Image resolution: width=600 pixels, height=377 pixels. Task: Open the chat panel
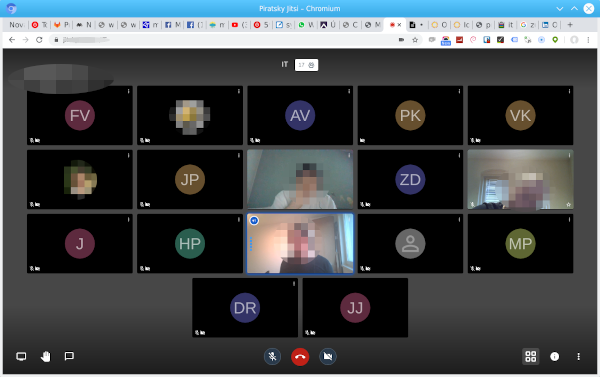coord(69,356)
